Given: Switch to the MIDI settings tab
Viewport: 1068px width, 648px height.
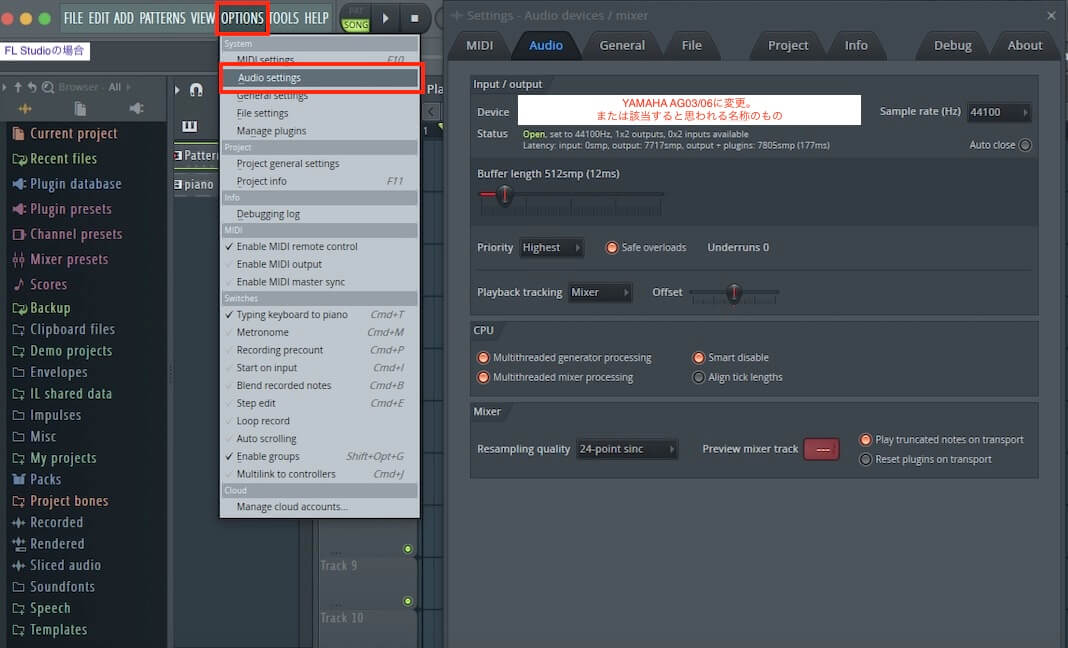Looking at the screenshot, I should click(480, 46).
